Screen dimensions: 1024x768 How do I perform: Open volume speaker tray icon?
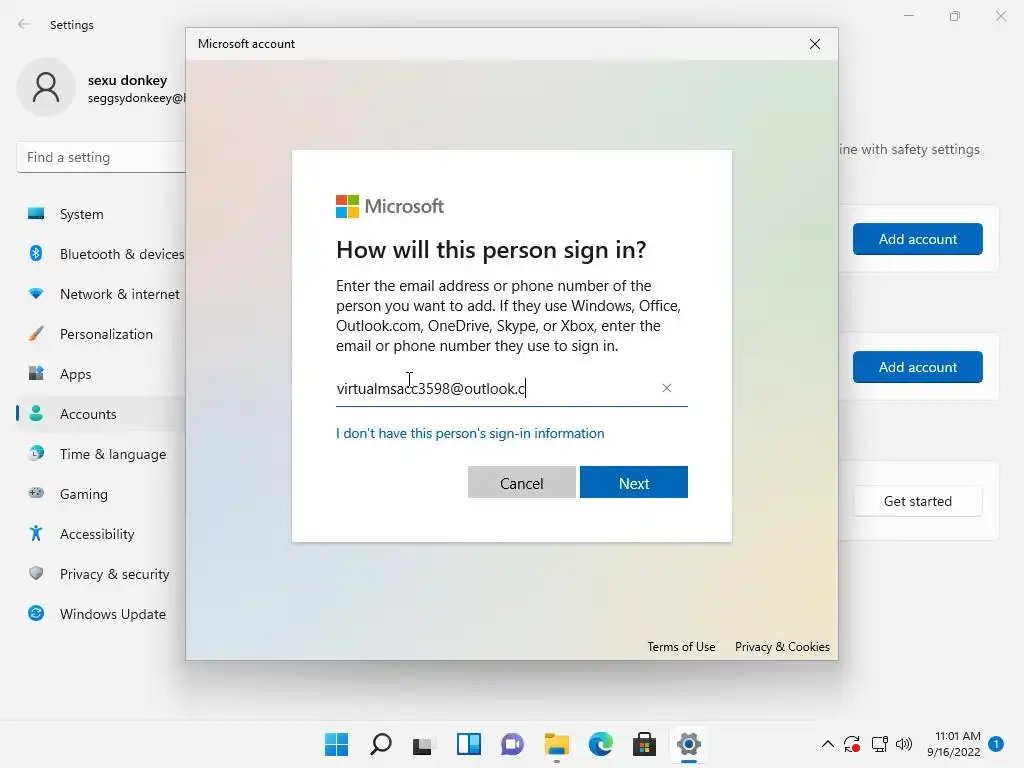[904, 744]
